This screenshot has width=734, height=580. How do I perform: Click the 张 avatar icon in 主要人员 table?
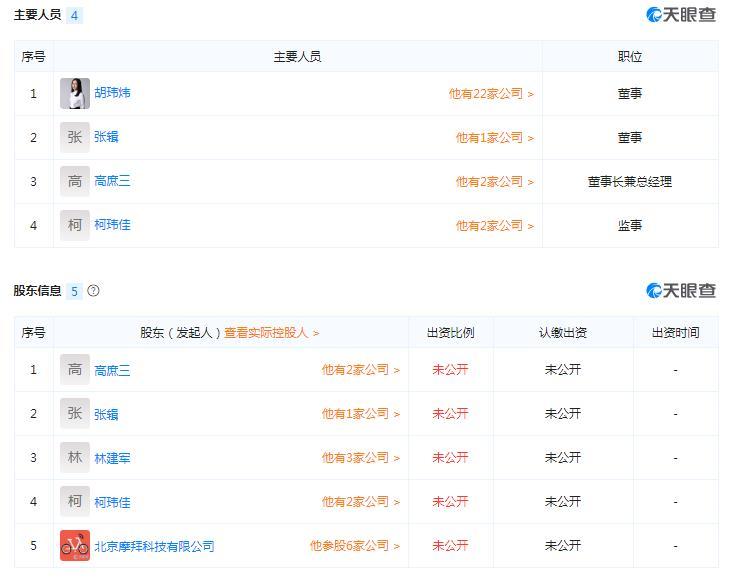point(75,138)
